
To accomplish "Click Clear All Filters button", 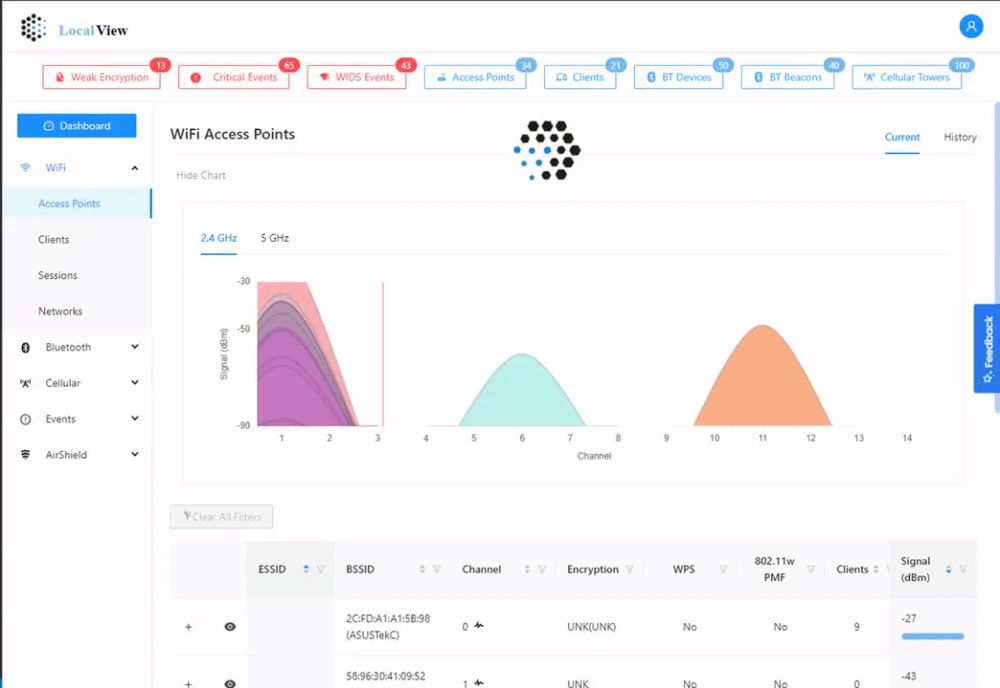I will [x=221, y=516].
